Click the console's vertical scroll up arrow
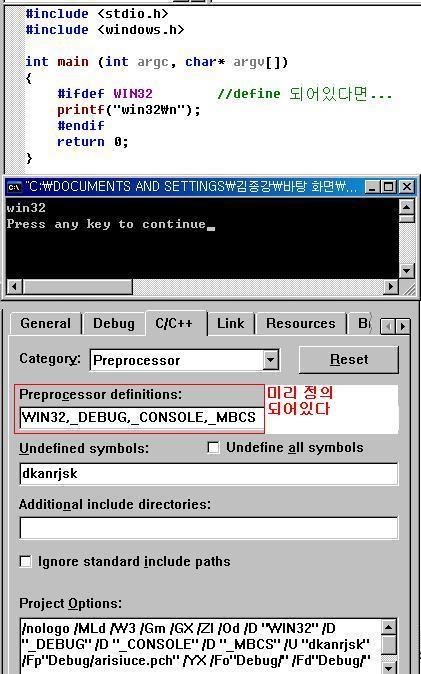The image size is (421, 674). [406, 207]
